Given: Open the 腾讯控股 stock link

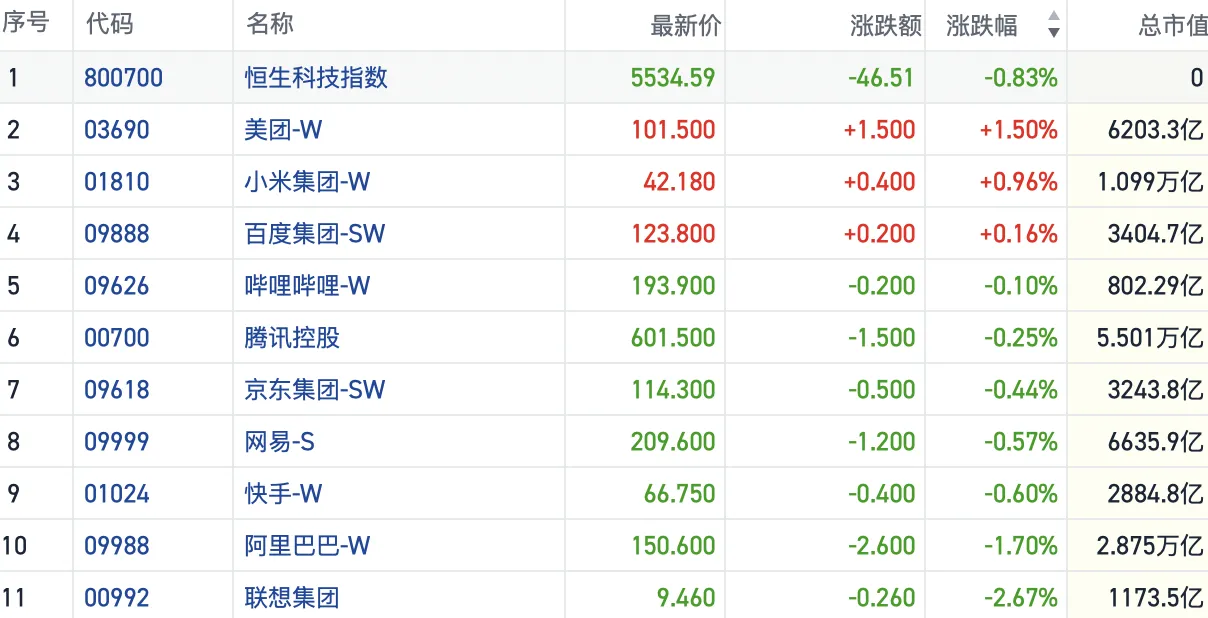Looking at the screenshot, I should (292, 337).
